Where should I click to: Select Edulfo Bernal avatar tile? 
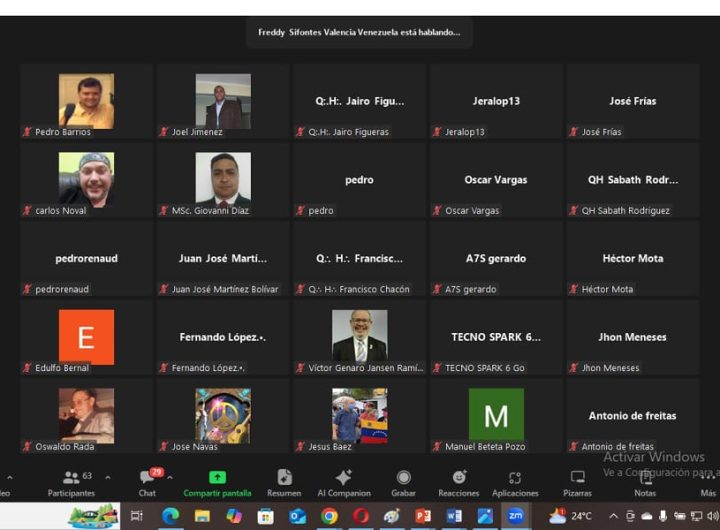[86, 337]
